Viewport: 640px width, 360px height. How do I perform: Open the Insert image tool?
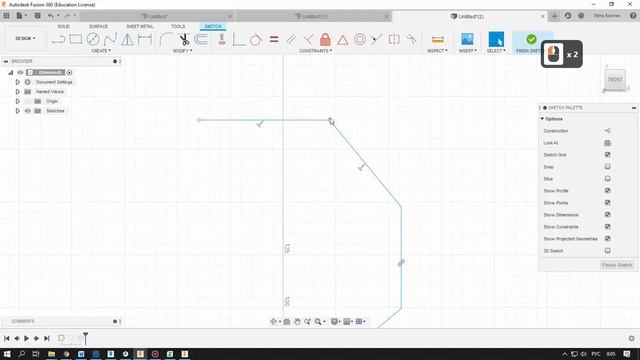467,40
